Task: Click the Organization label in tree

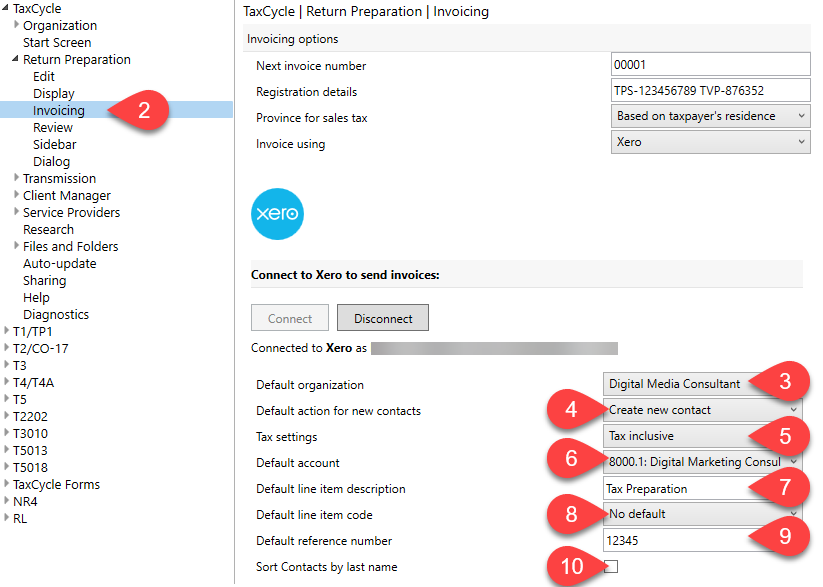Action: pos(60,25)
